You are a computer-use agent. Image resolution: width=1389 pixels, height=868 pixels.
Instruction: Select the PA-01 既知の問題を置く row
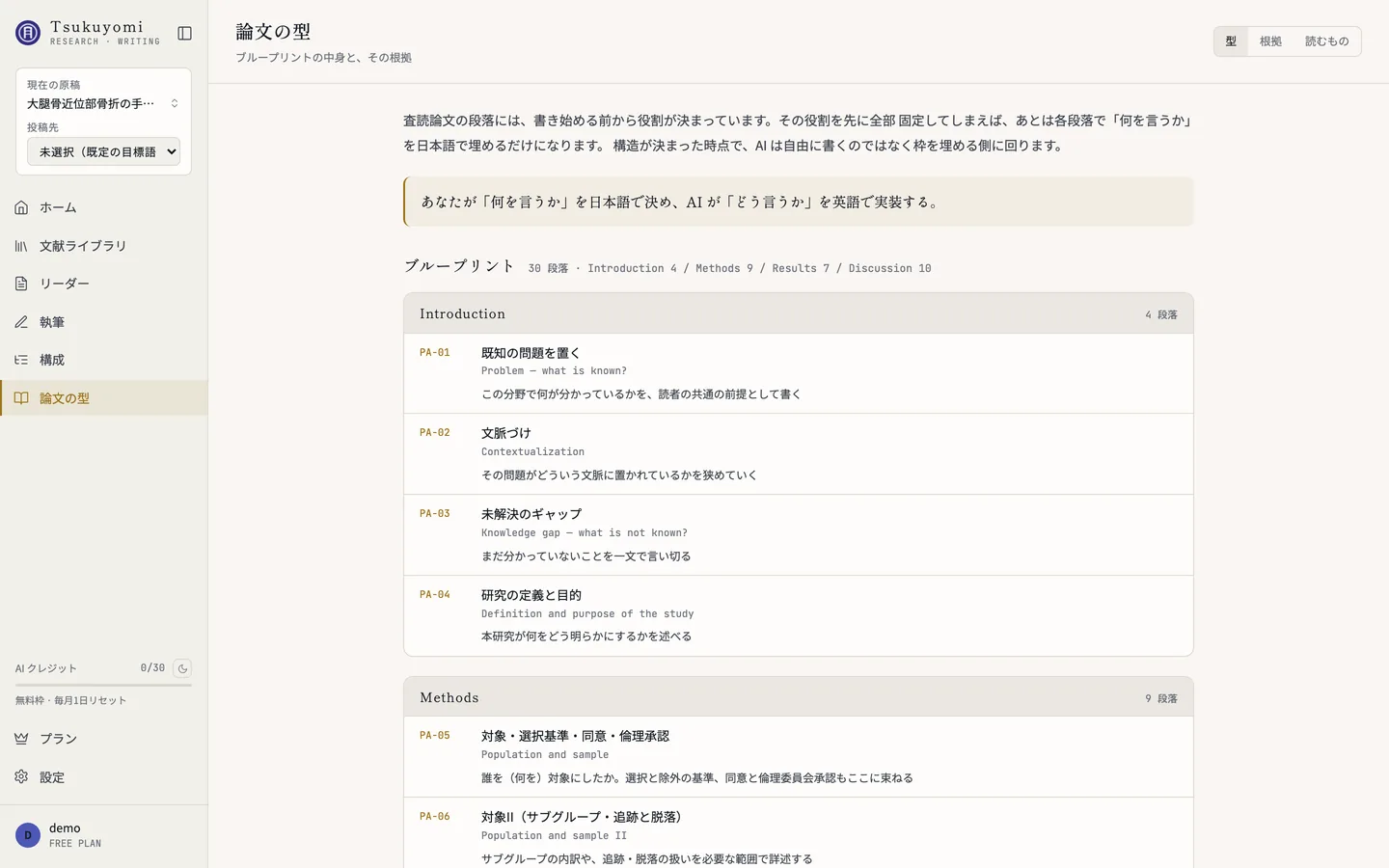coord(799,373)
